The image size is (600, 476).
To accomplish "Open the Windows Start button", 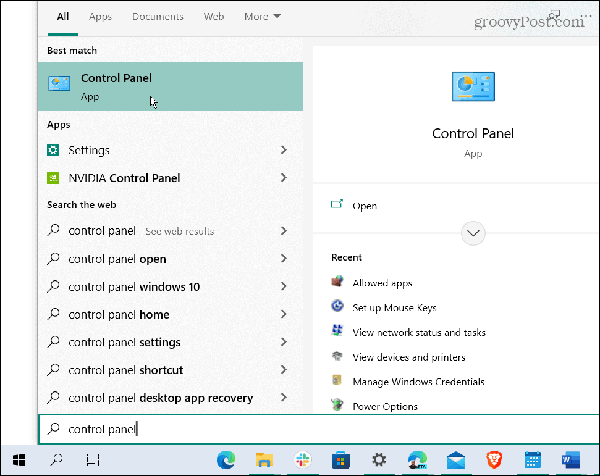I will (x=19, y=460).
